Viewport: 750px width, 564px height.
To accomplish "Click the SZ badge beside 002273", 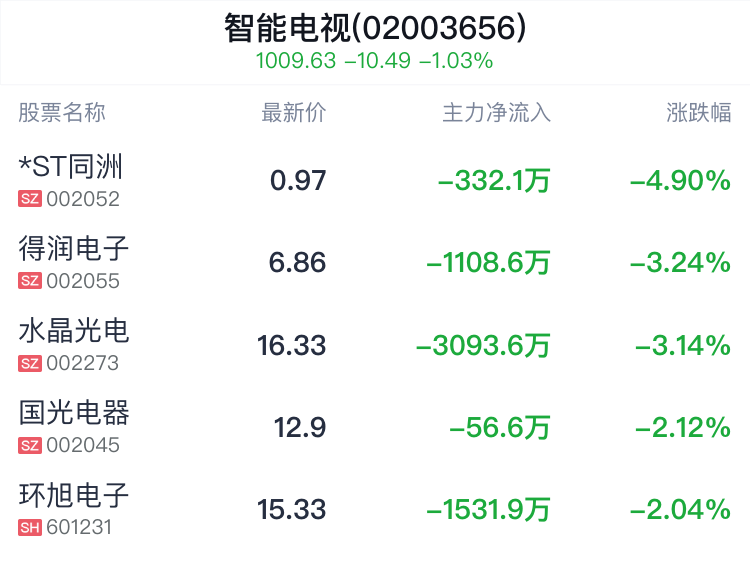I will click(x=30, y=363).
